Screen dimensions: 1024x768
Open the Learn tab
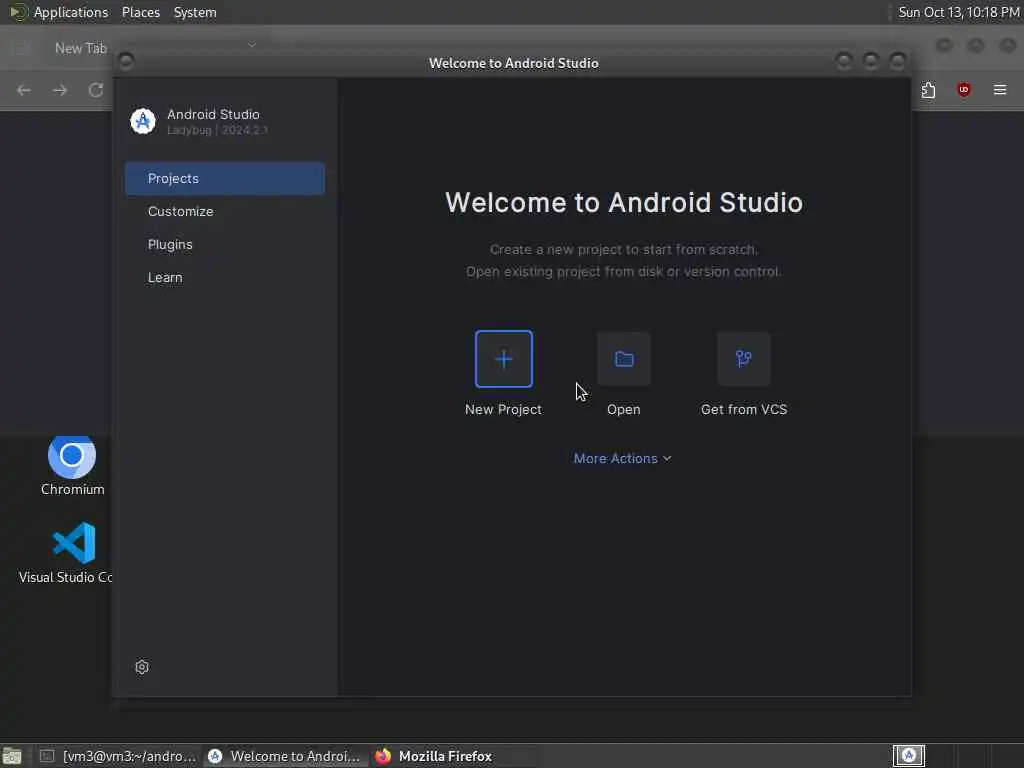click(x=225, y=277)
